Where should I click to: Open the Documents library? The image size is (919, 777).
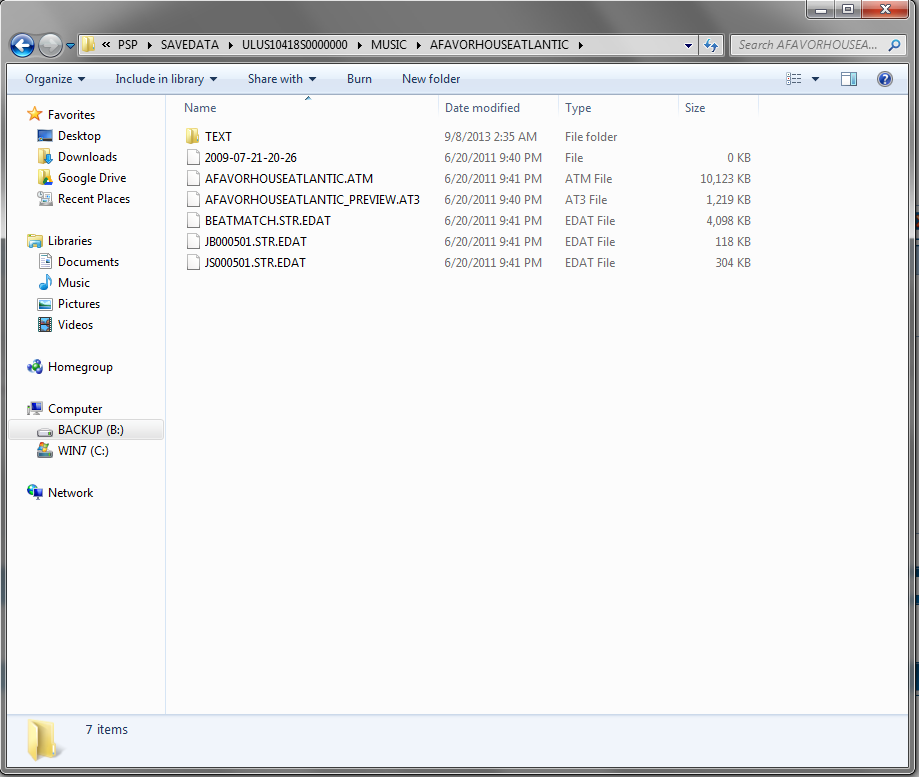[89, 262]
